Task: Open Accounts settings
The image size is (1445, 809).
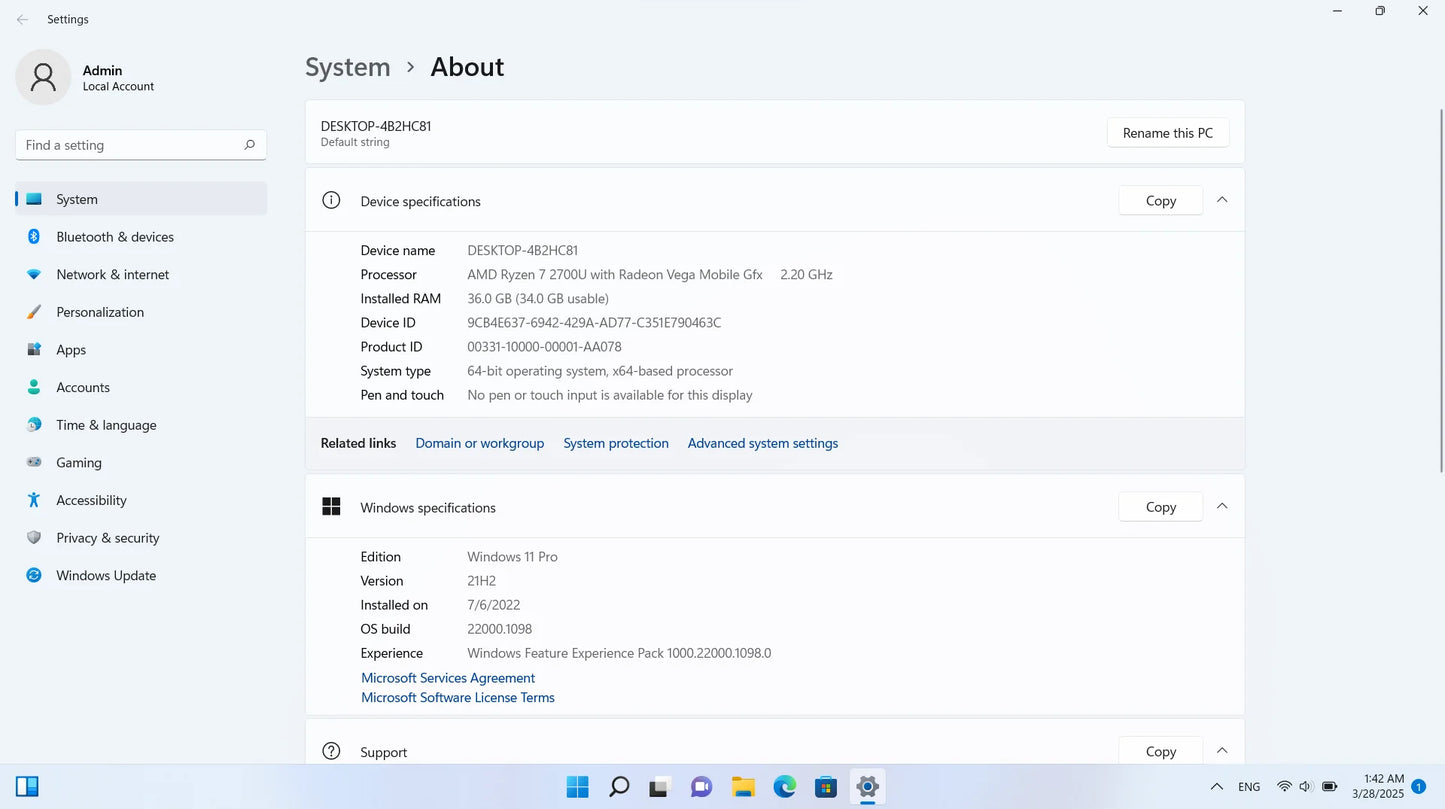Action: (83, 387)
